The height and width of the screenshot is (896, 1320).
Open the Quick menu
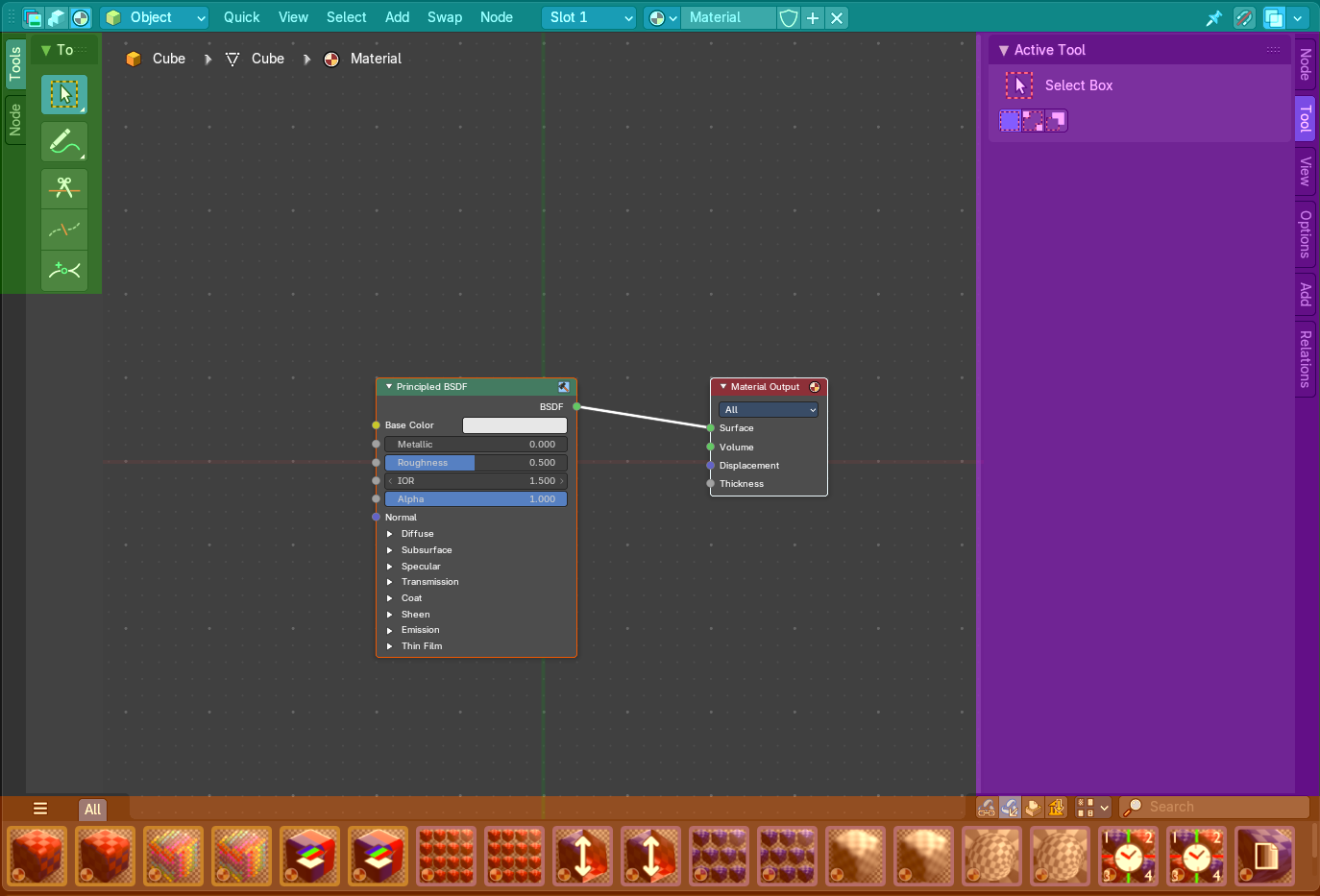(241, 17)
